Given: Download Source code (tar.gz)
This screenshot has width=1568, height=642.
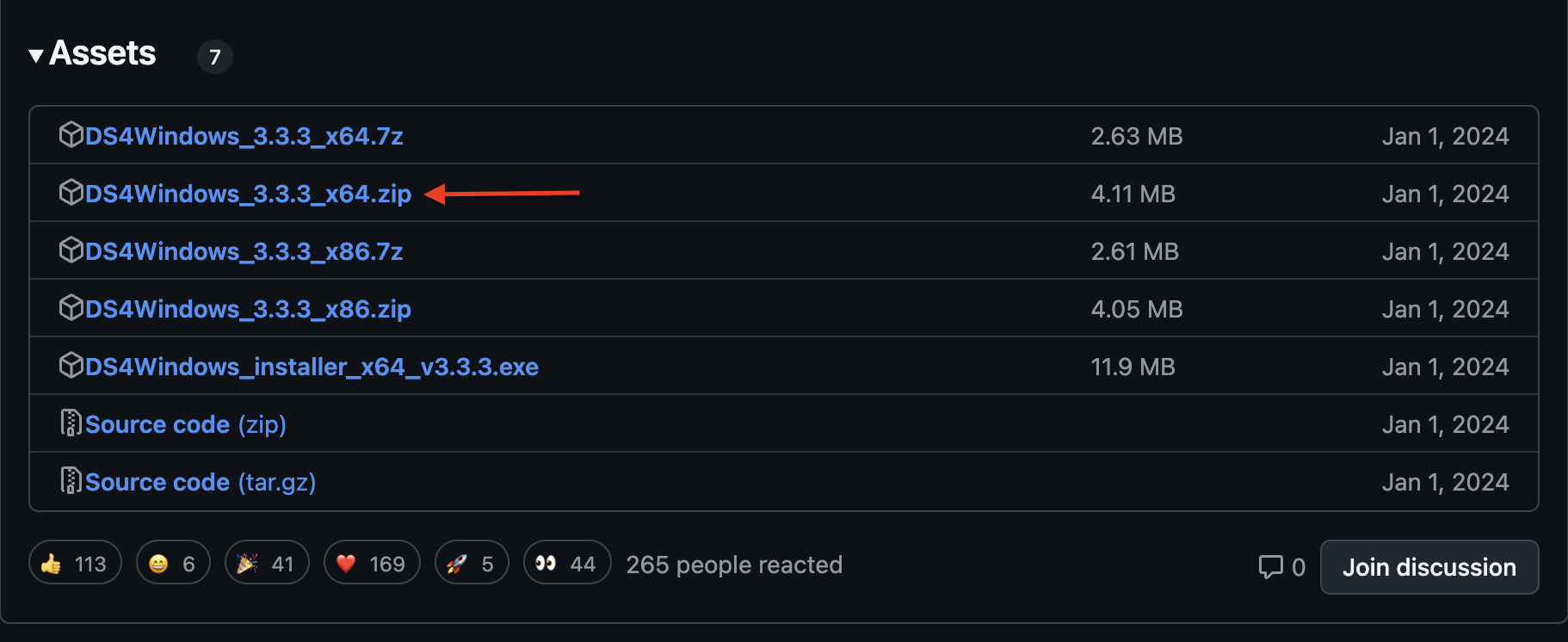Looking at the screenshot, I should (x=200, y=482).
